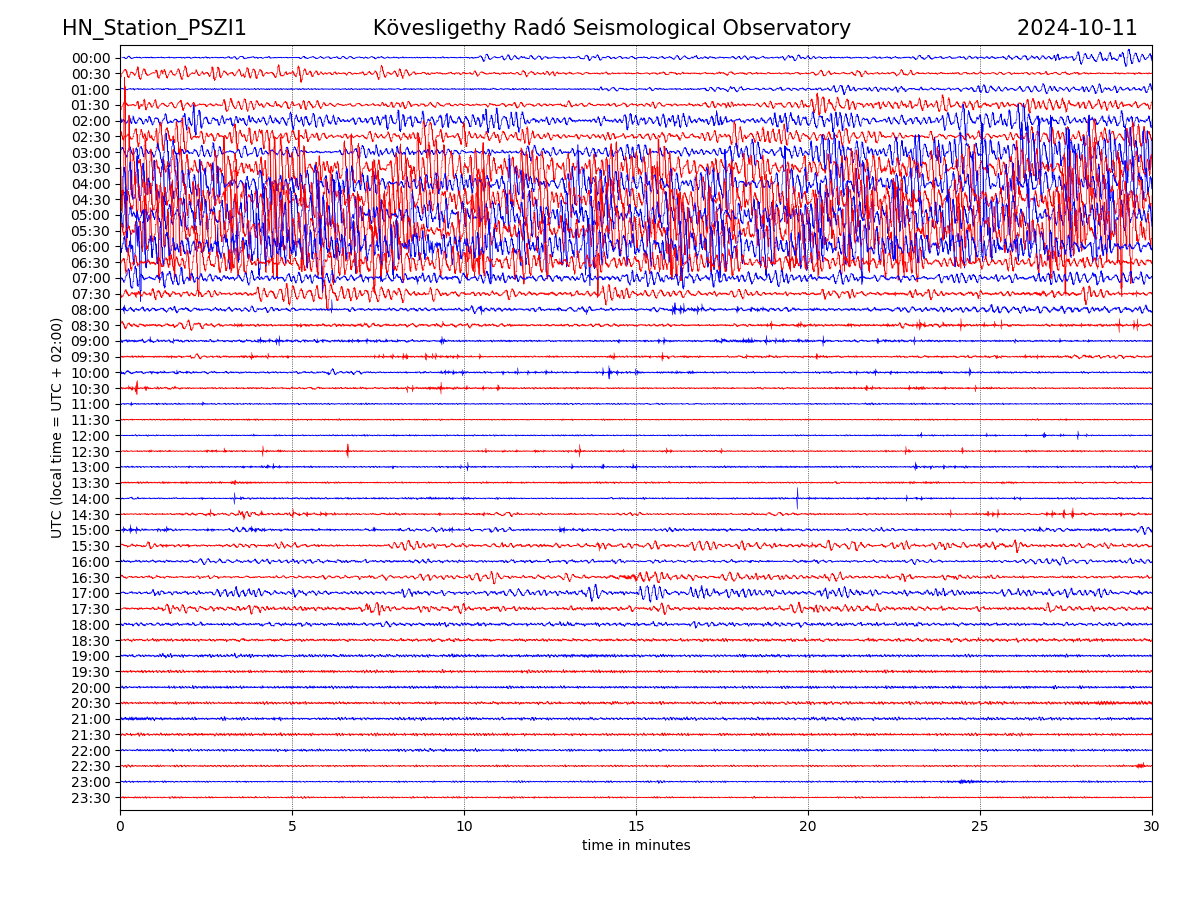The height and width of the screenshot is (900, 1200).
Task: Click the x-axis tick label 20
Action: coord(808,827)
